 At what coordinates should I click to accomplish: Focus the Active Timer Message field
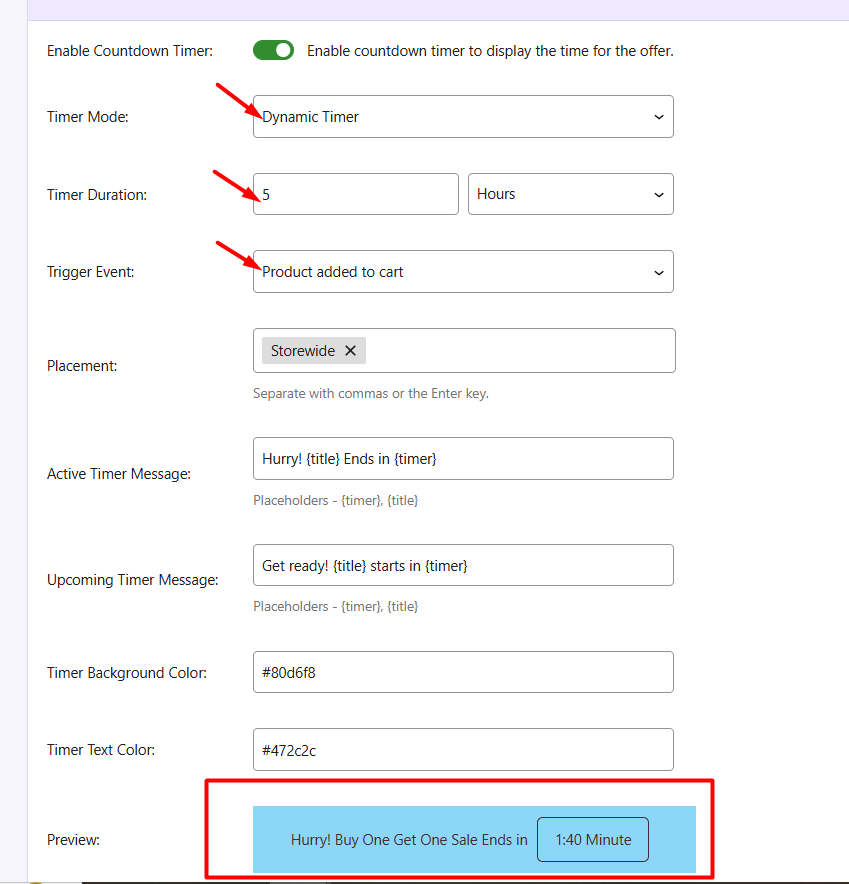[462, 459]
